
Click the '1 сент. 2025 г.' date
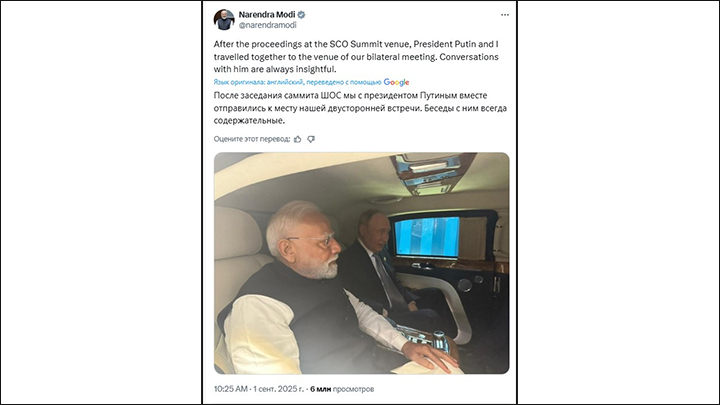point(278,389)
